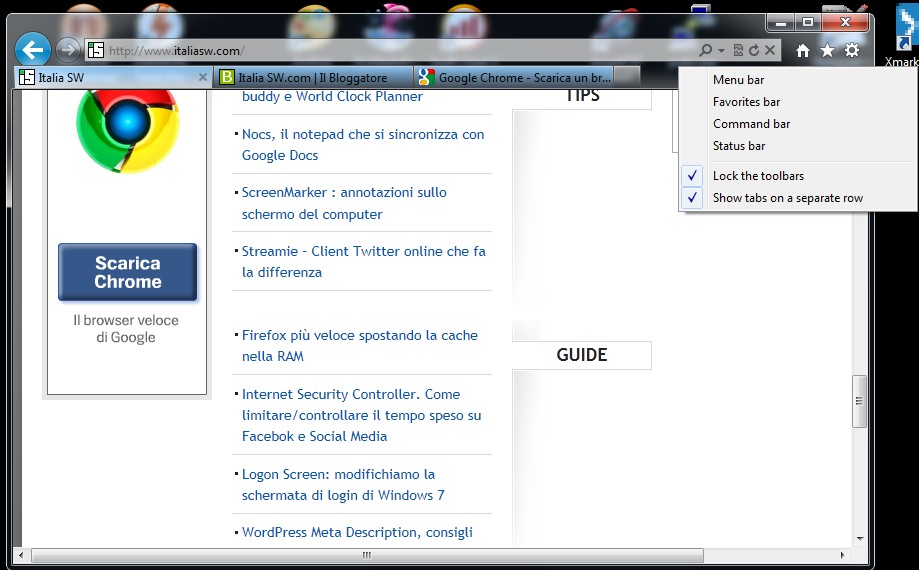The height and width of the screenshot is (570, 919).
Task: Click the search magnifier in the address bar
Action: click(706, 50)
